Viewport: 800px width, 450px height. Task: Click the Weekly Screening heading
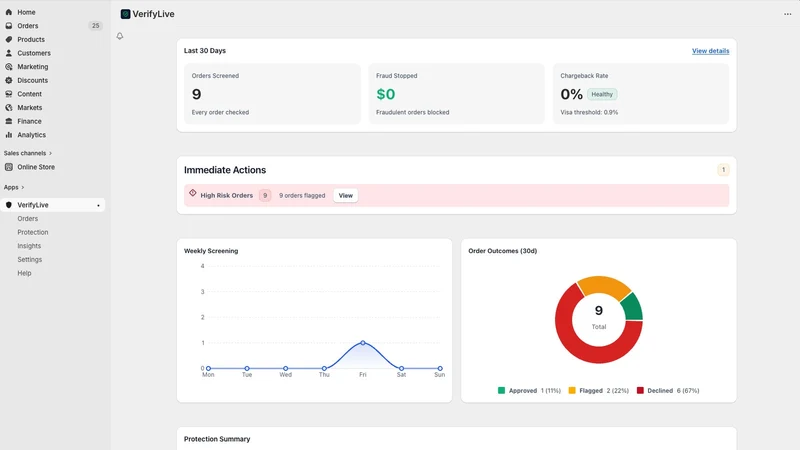[x=211, y=251]
